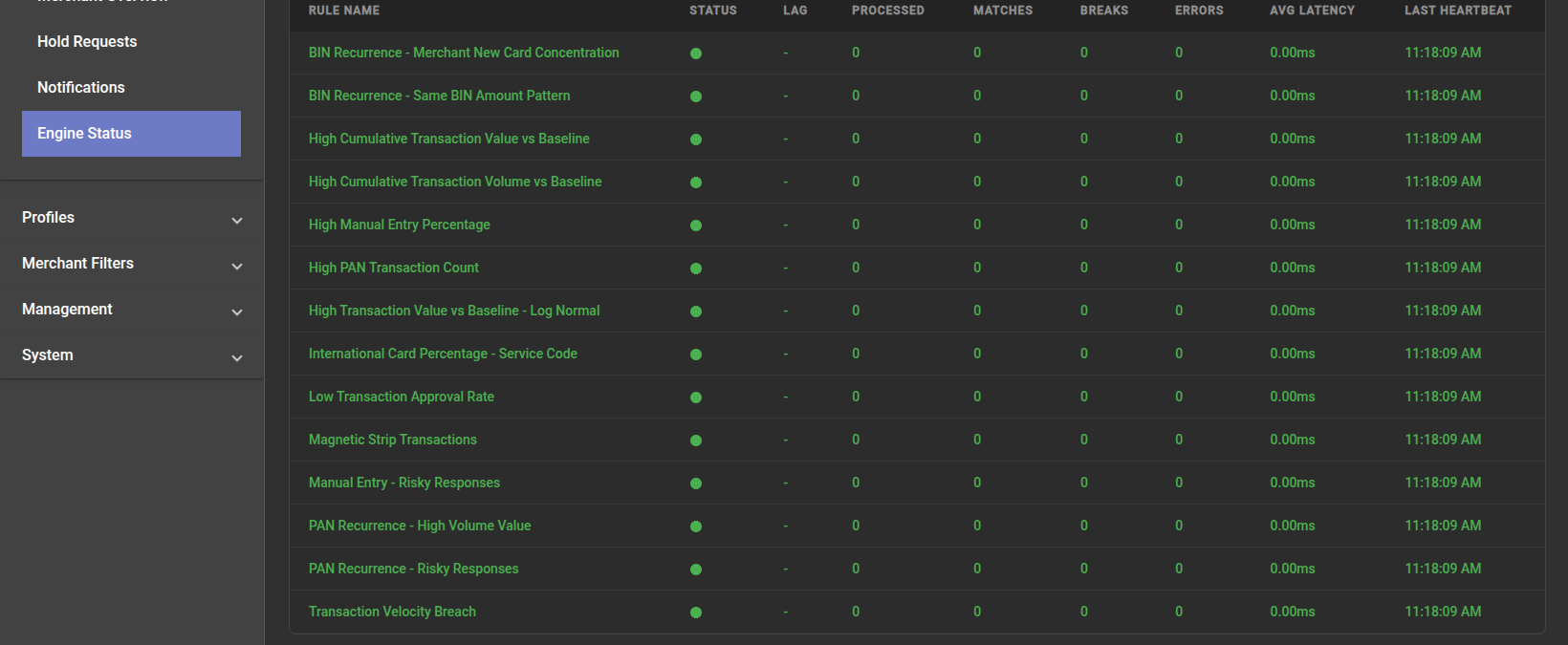Screen dimensions: 1568x645
Task: Open PAN Recurrence - Risky Responses rule
Action: [x=413, y=569]
